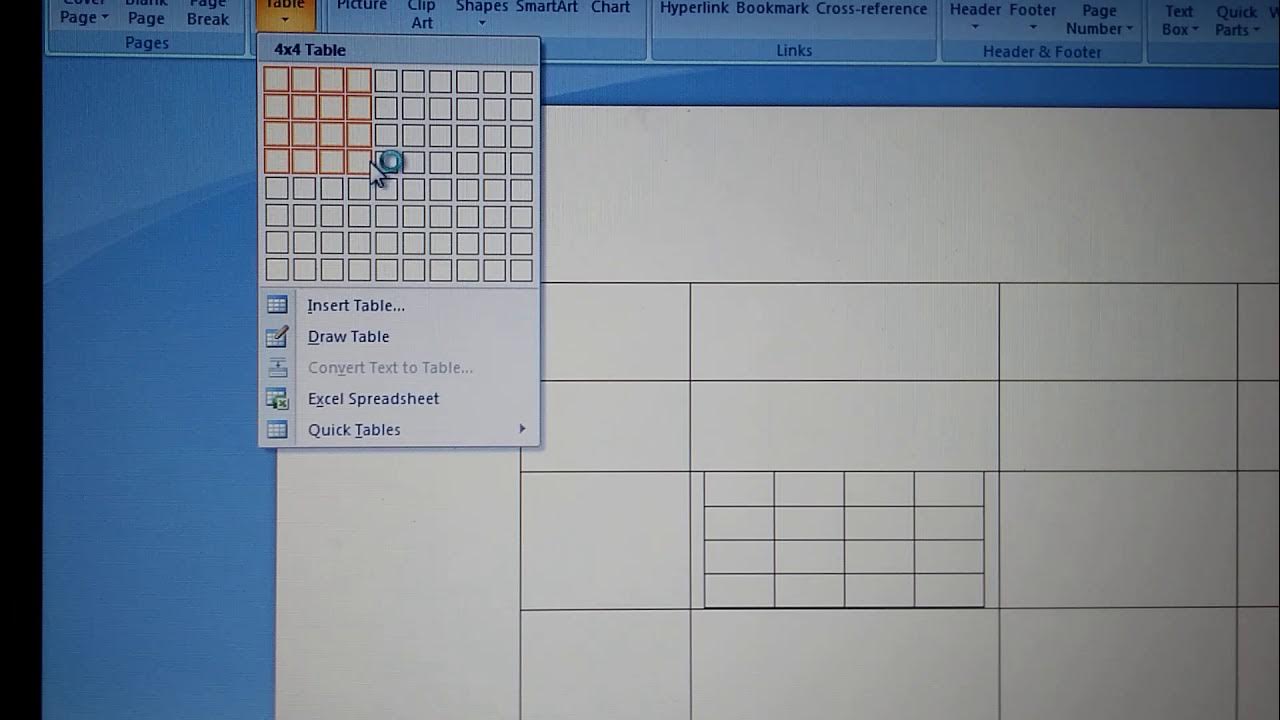Open the Cover Page dropdown
Screen dimensions: 1280x720
(84, 12)
